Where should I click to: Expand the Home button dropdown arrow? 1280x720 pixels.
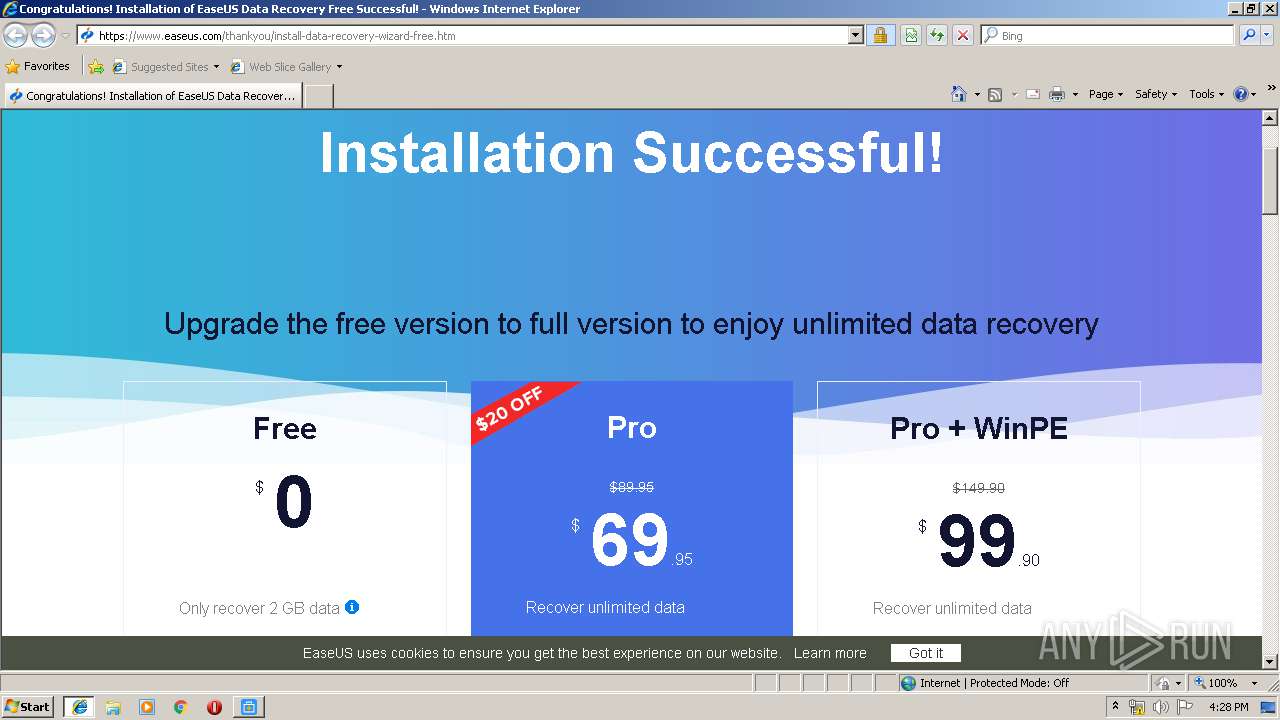976,94
